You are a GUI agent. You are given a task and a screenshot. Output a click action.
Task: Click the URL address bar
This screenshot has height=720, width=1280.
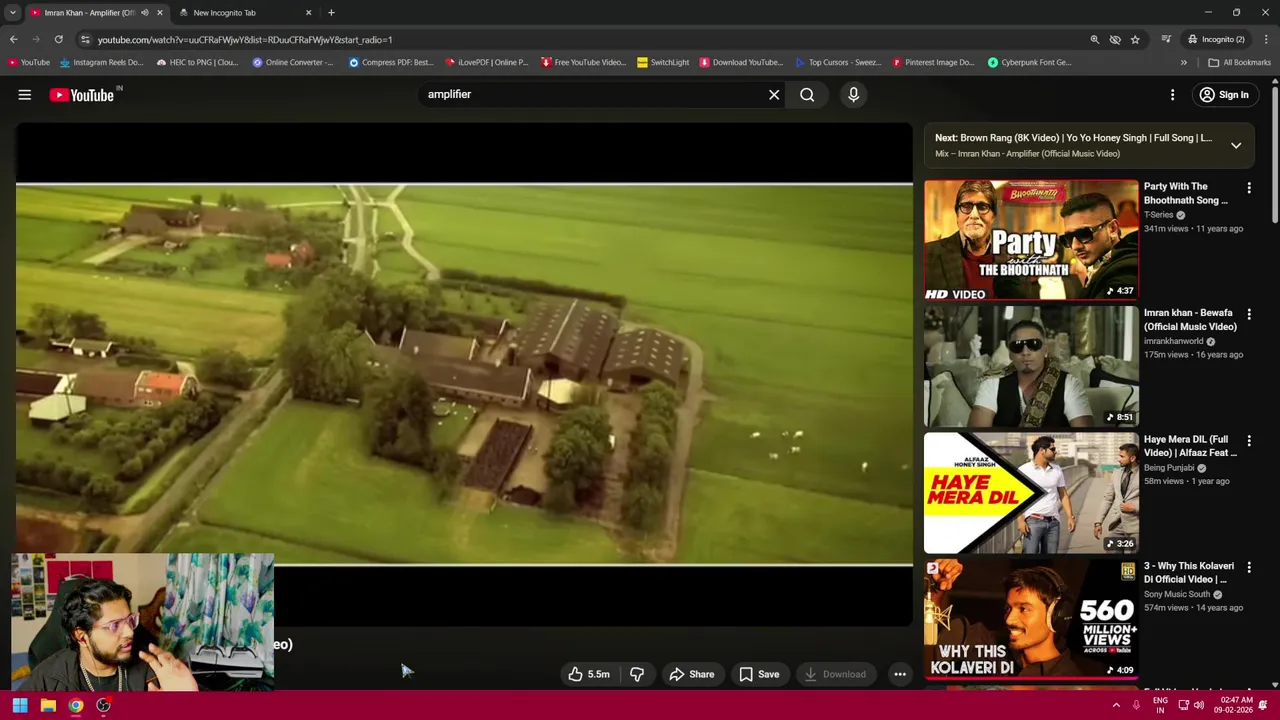pos(580,40)
